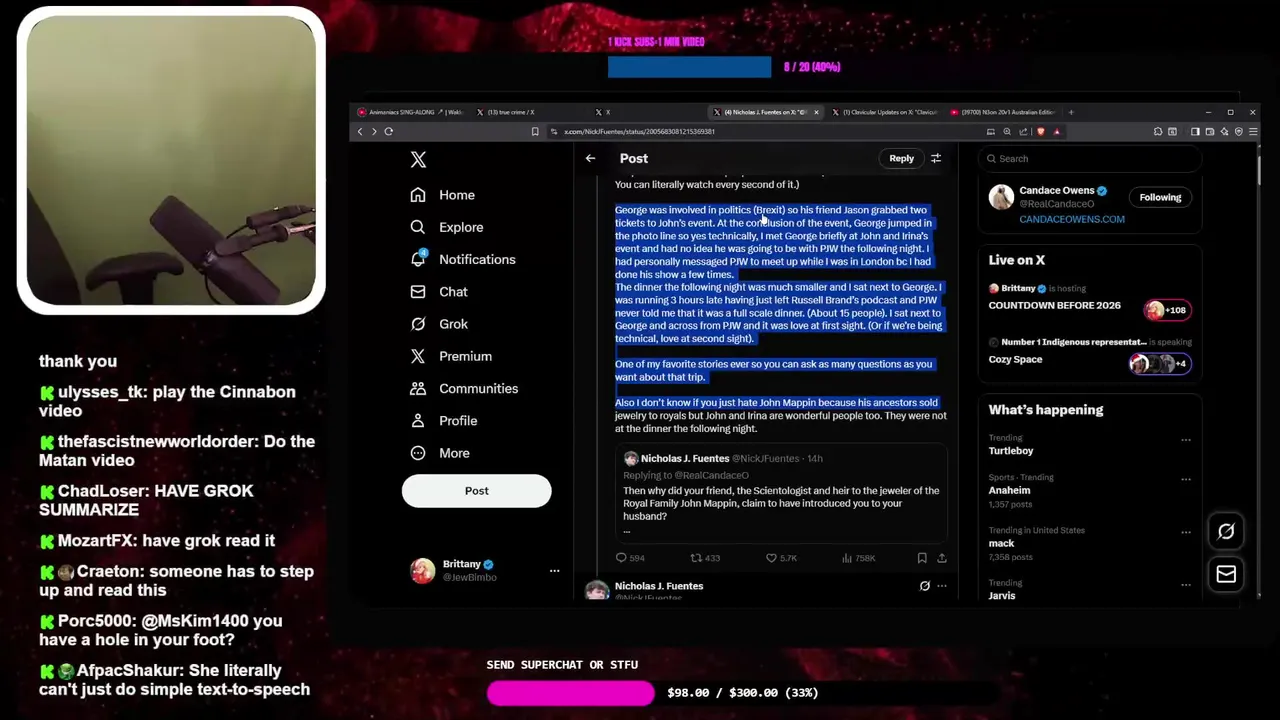
Task: Open more options for mack trend
Action: pyautogui.click(x=1186, y=532)
